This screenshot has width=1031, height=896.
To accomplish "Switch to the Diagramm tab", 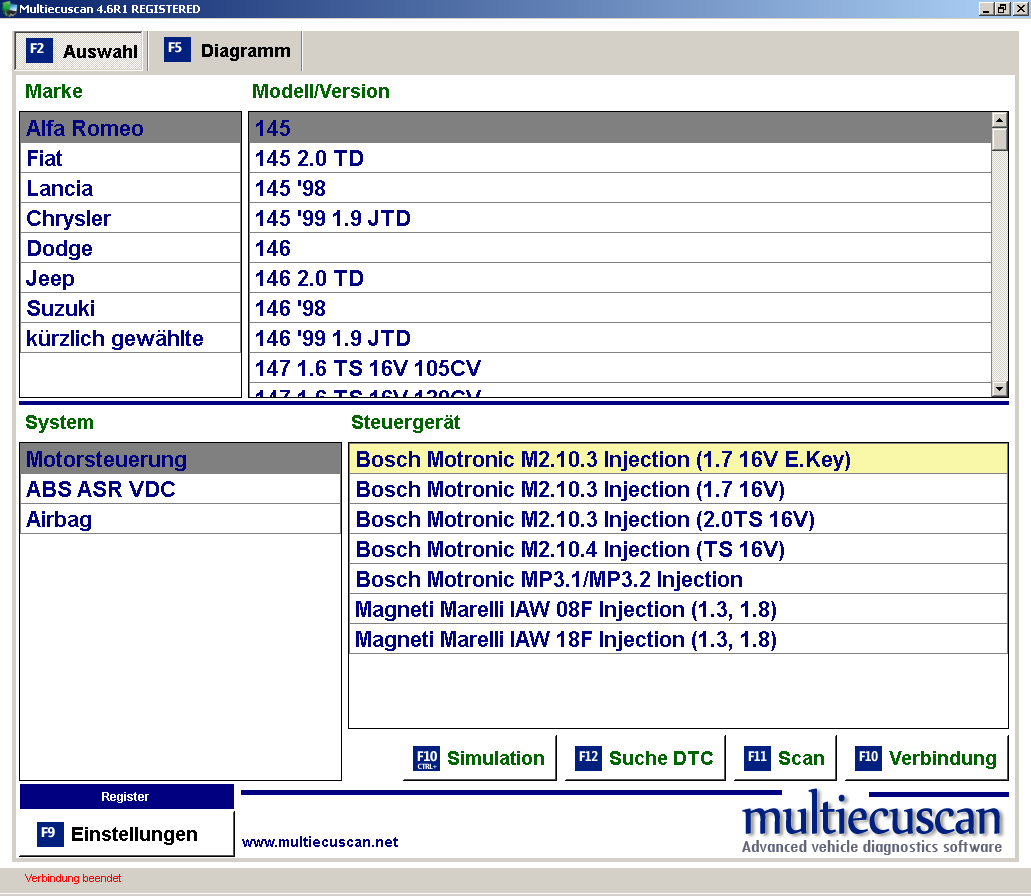I will pyautogui.click(x=227, y=51).
